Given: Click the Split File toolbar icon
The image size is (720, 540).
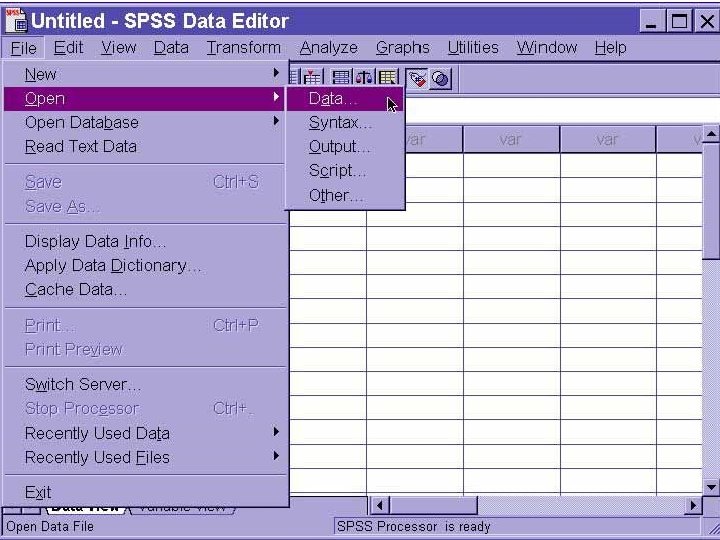Looking at the screenshot, I should click(341, 78).
